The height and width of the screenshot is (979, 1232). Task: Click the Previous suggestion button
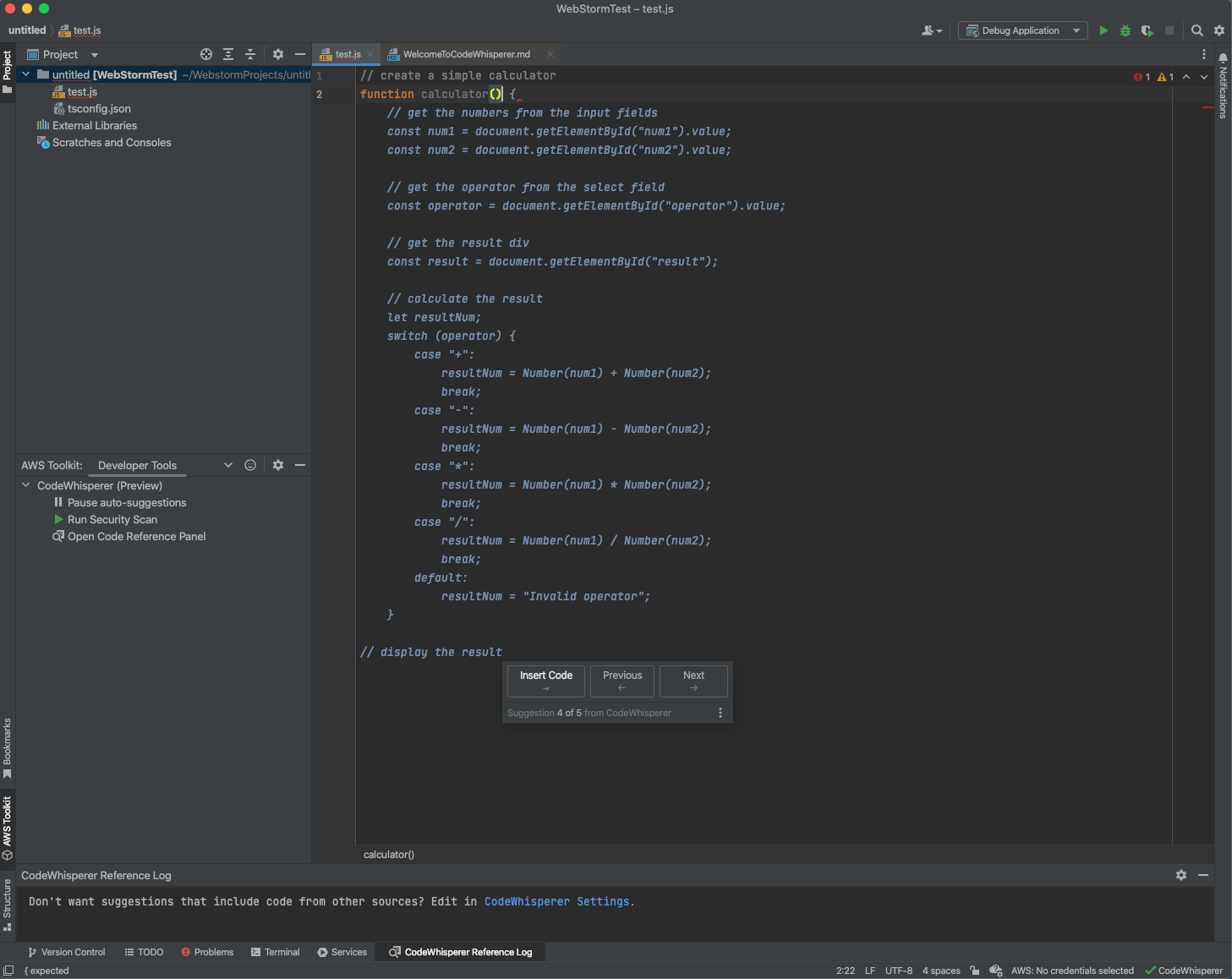(622, 681)
